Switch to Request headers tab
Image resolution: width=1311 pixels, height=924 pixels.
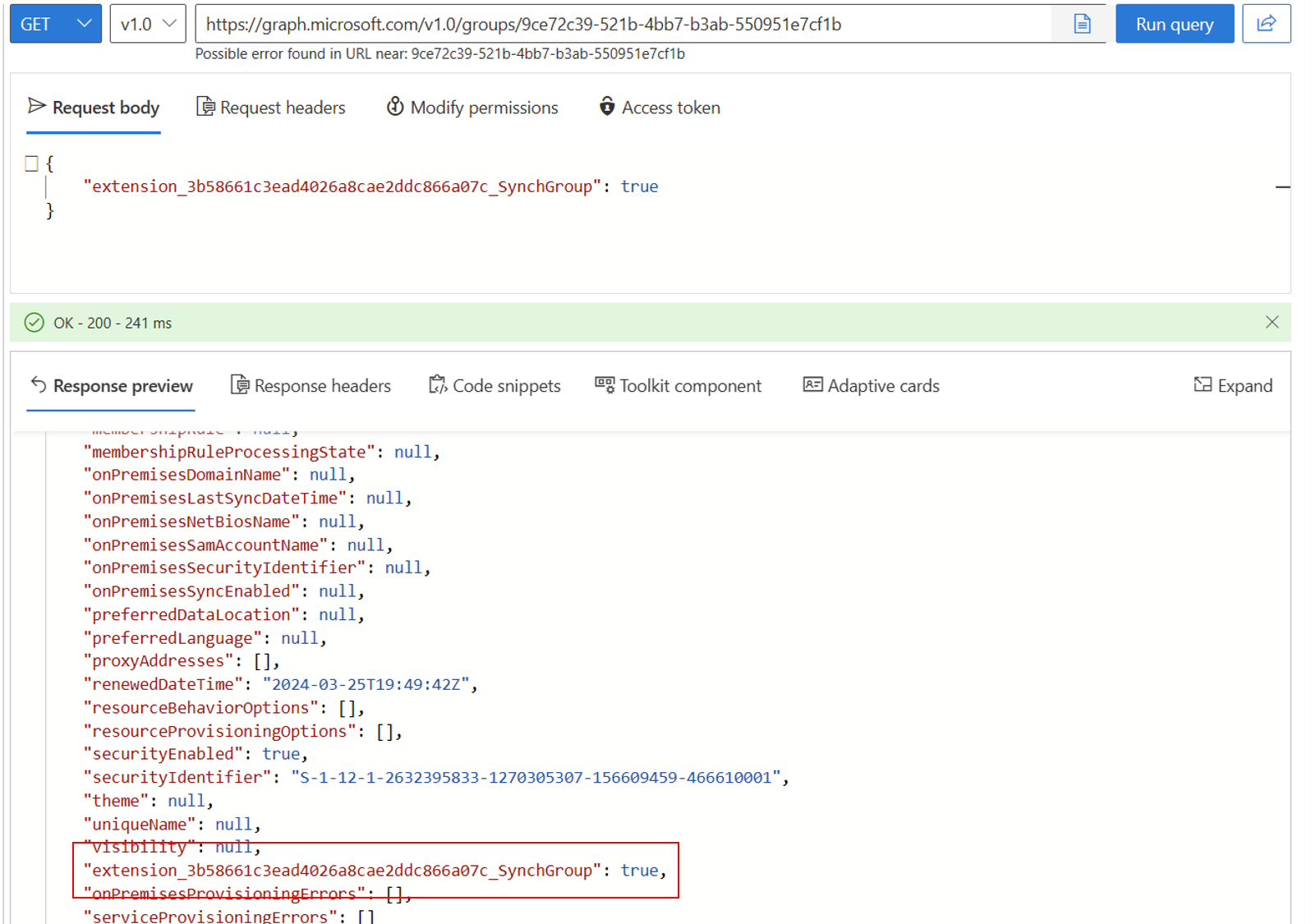pos(271,108)
